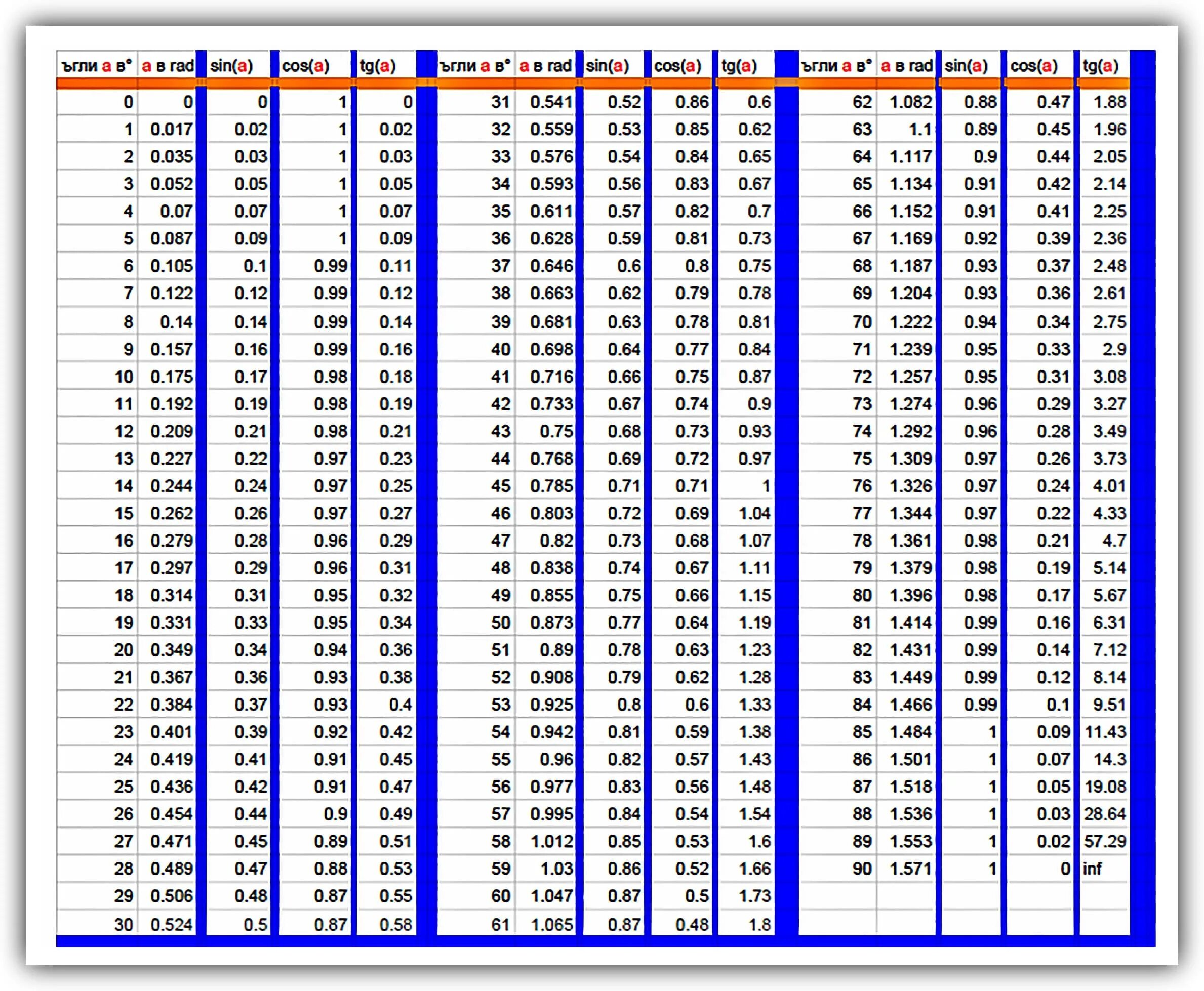Viewport: 1204px width, 991px height.
Task: Select angle 45 in the degrees column
Action: (x=500, y=486)
